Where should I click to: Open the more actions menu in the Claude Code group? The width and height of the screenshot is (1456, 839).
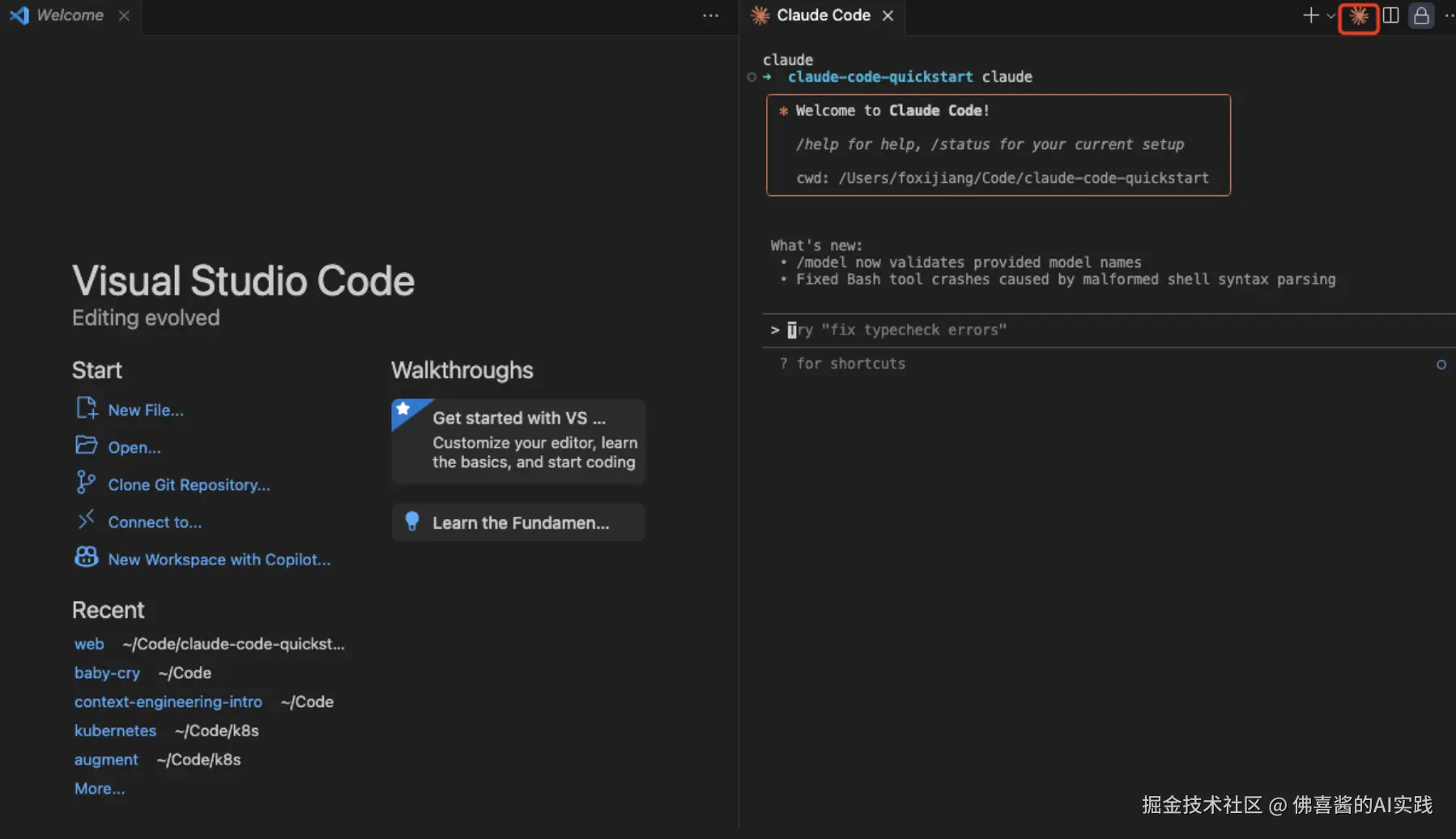click(1449, 15)
